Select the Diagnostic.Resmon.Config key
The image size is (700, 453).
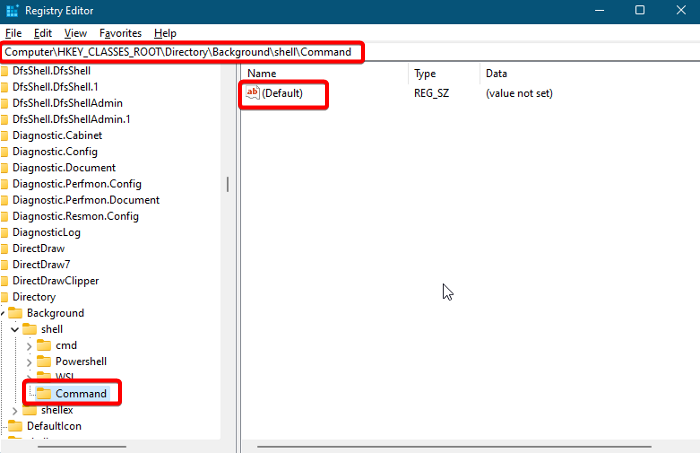tap(75, 216)
